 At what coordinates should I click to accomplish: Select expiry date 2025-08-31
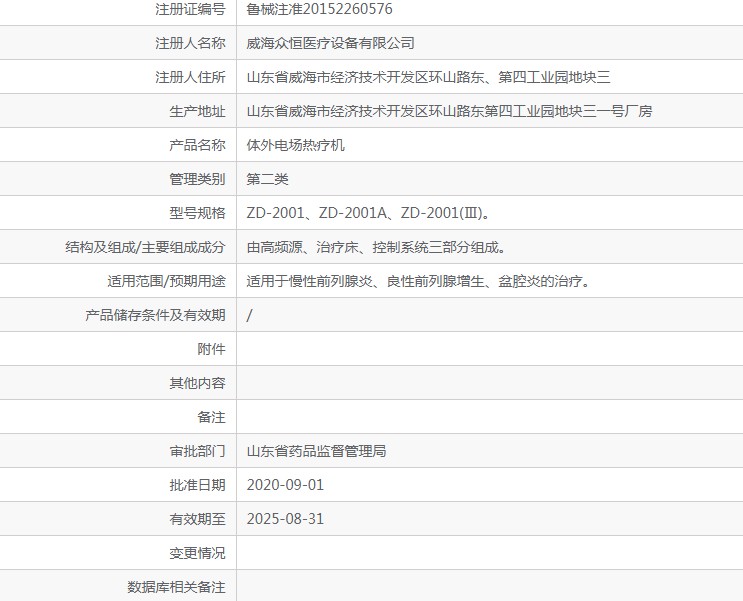pos(285,519)
